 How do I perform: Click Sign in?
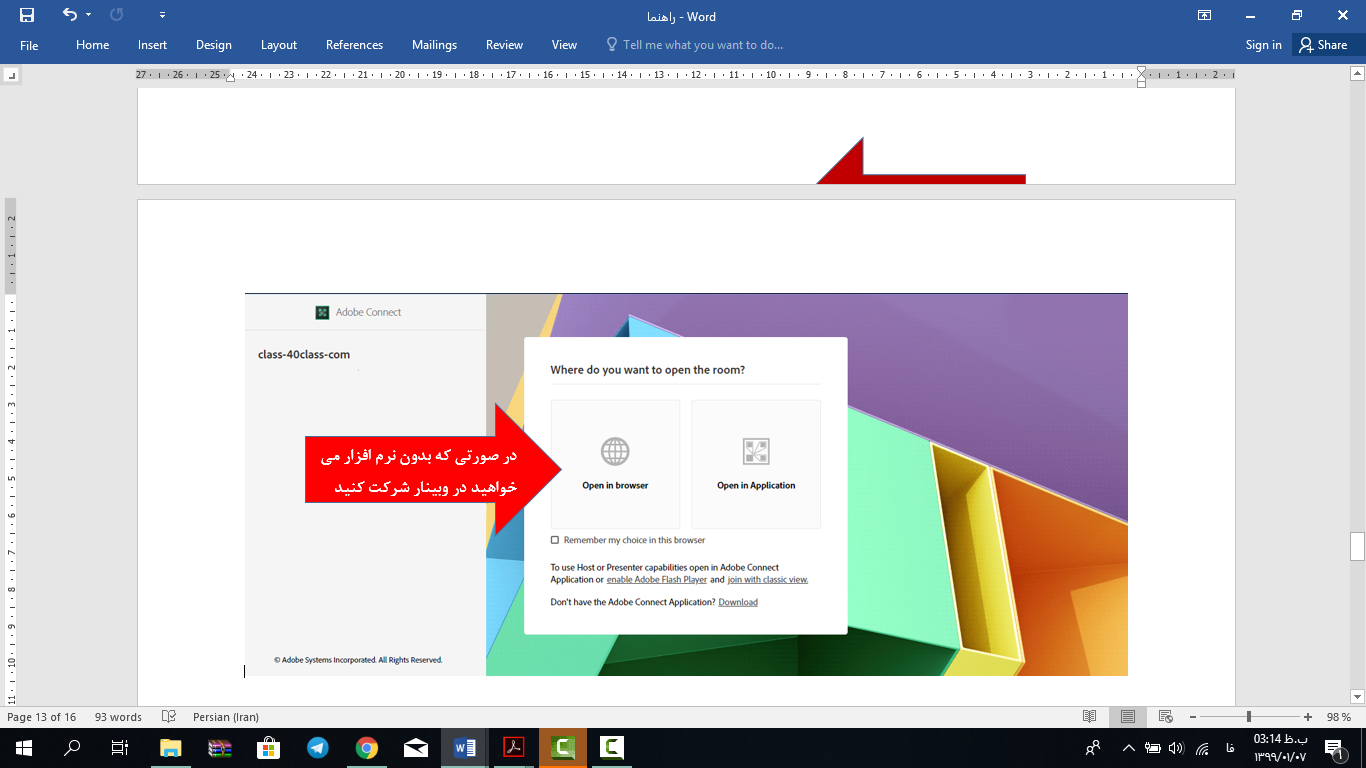[1263, 45]
